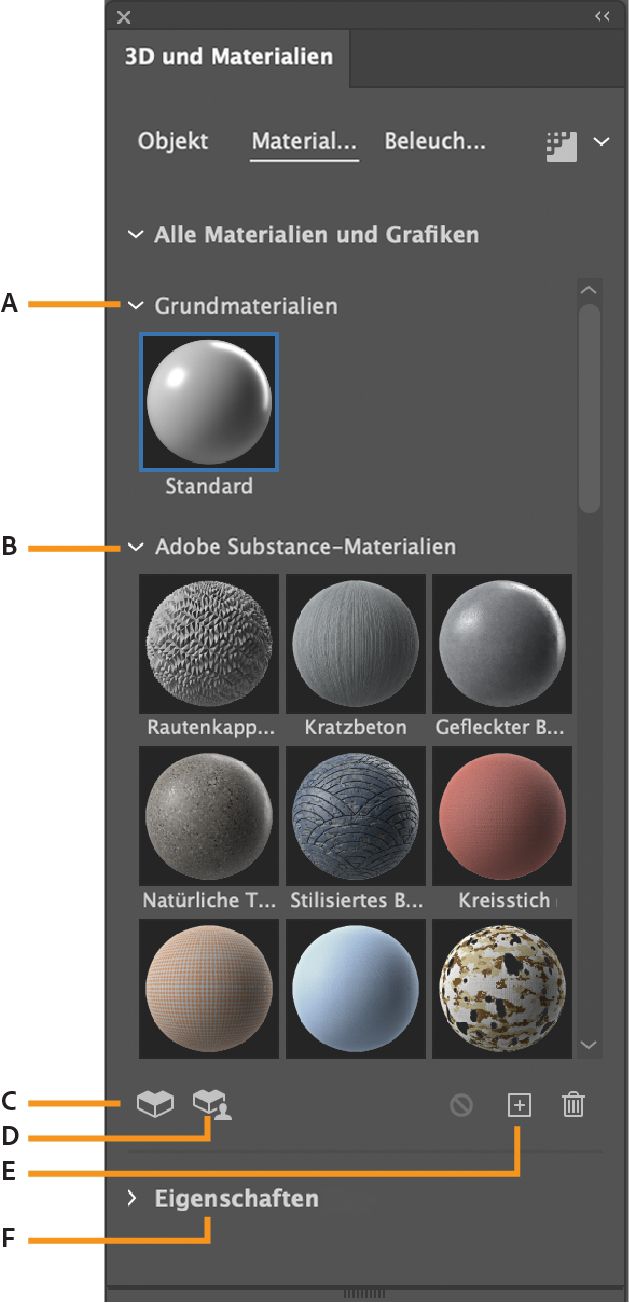Click the scrollbar up arrow

pyautogui.click(x=589, y=290)
